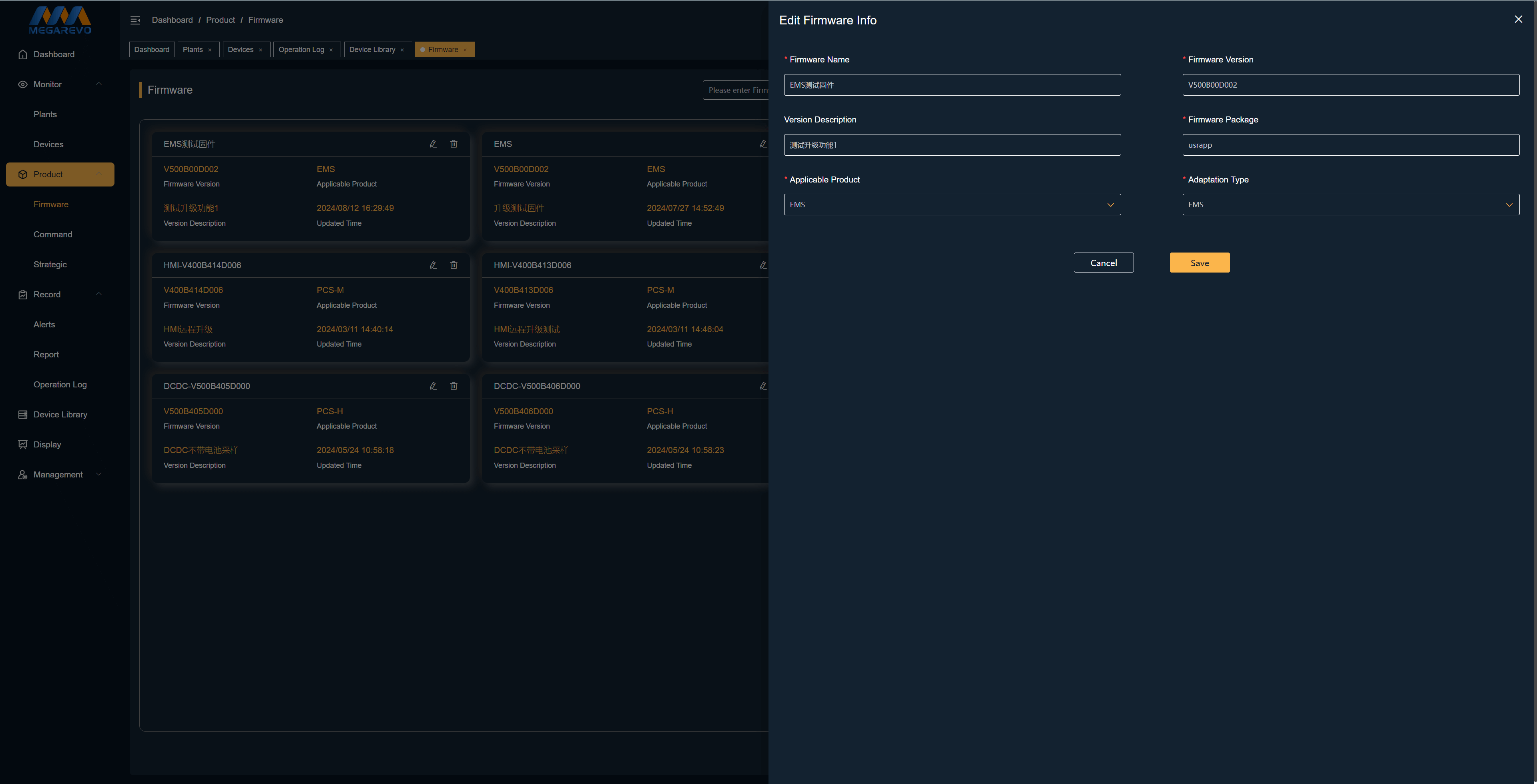Viewport: 1537px width, 784px height.
Task: Click edit pencil on DCDC-V500B406D000 card
Action: (763, 386)
